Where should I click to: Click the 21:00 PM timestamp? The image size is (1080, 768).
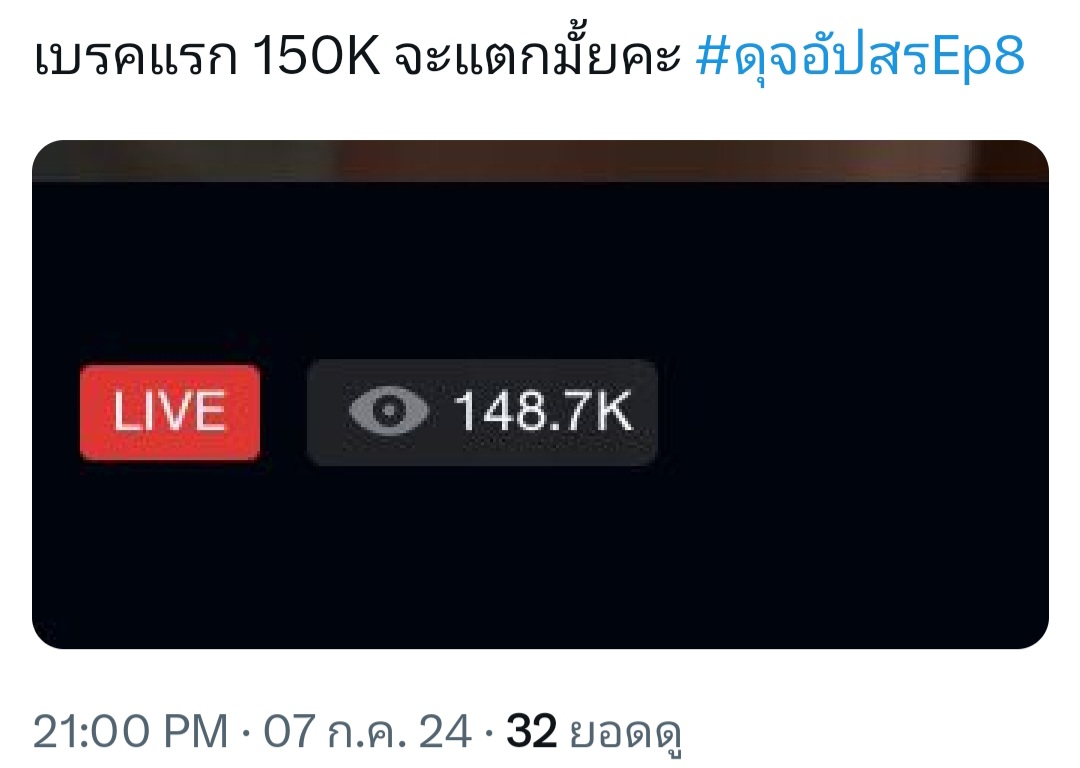[130, 731]
